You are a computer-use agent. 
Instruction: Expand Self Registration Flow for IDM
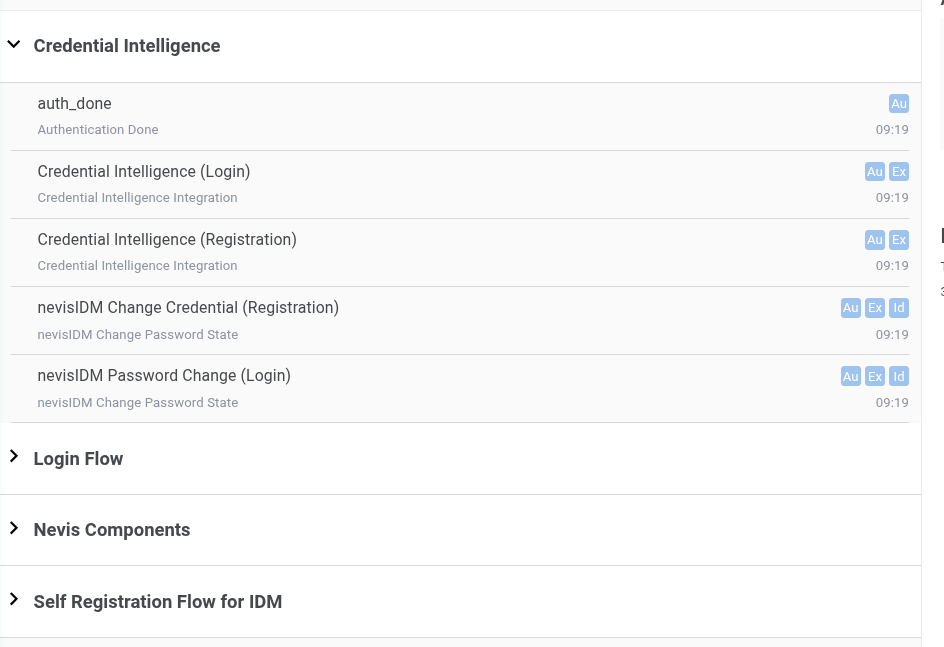point(14,600)
